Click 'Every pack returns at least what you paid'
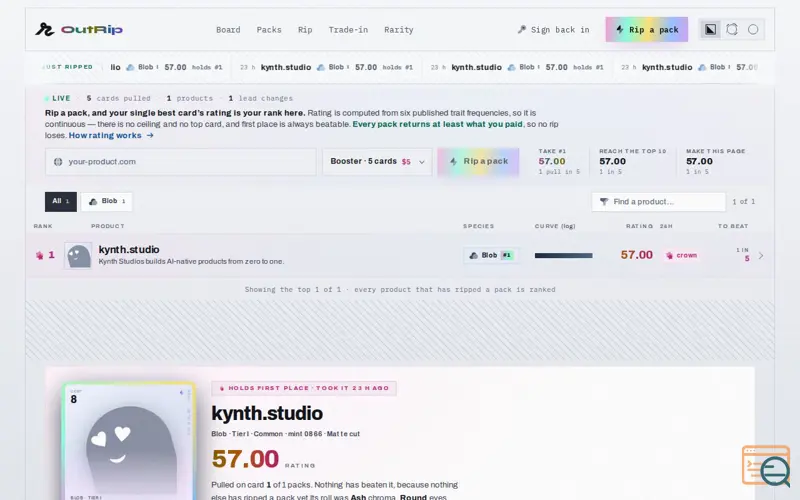This screenshot has height=500, width=800. 437,124
